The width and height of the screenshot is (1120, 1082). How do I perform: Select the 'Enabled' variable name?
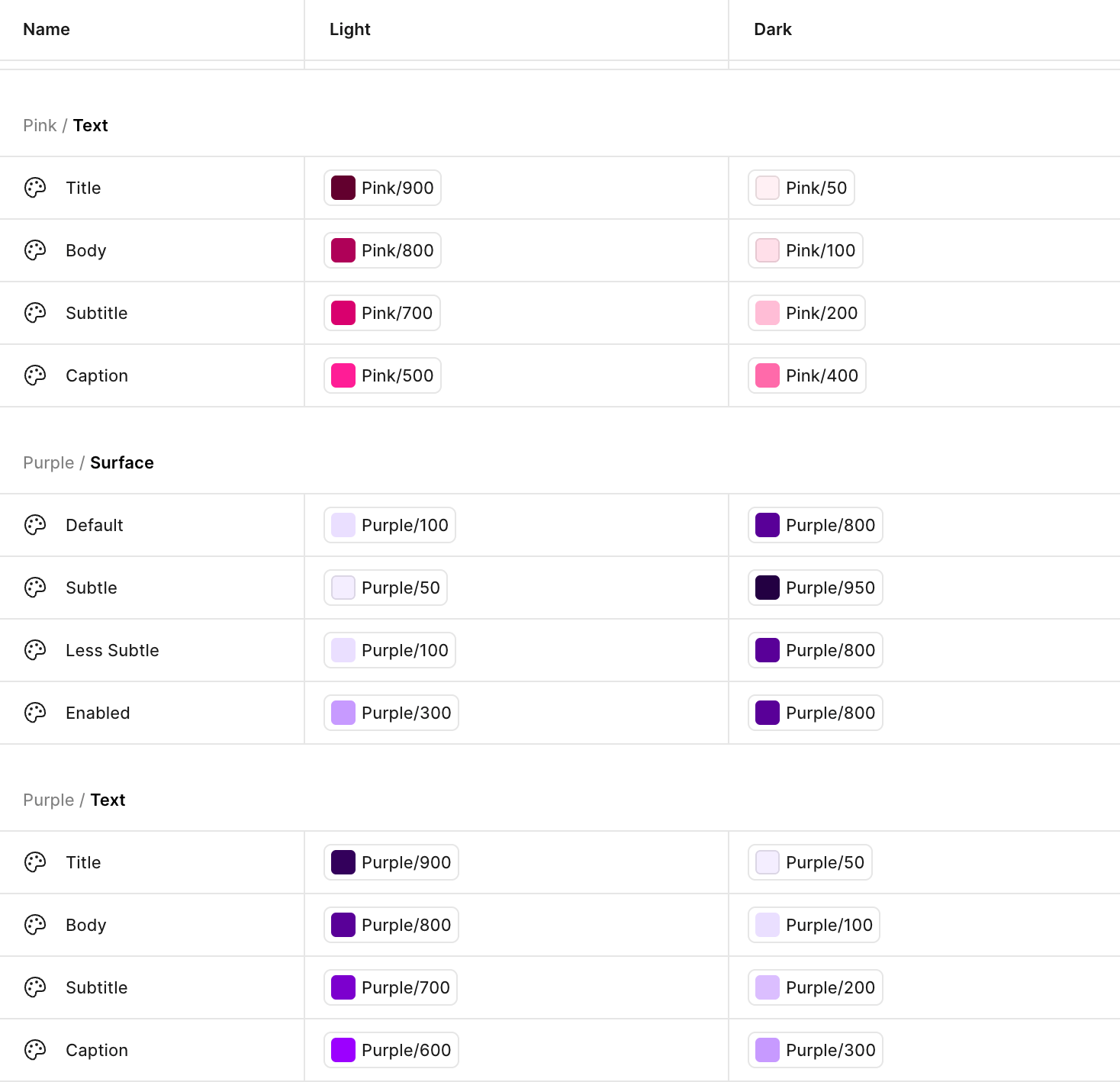coord(98,713)
